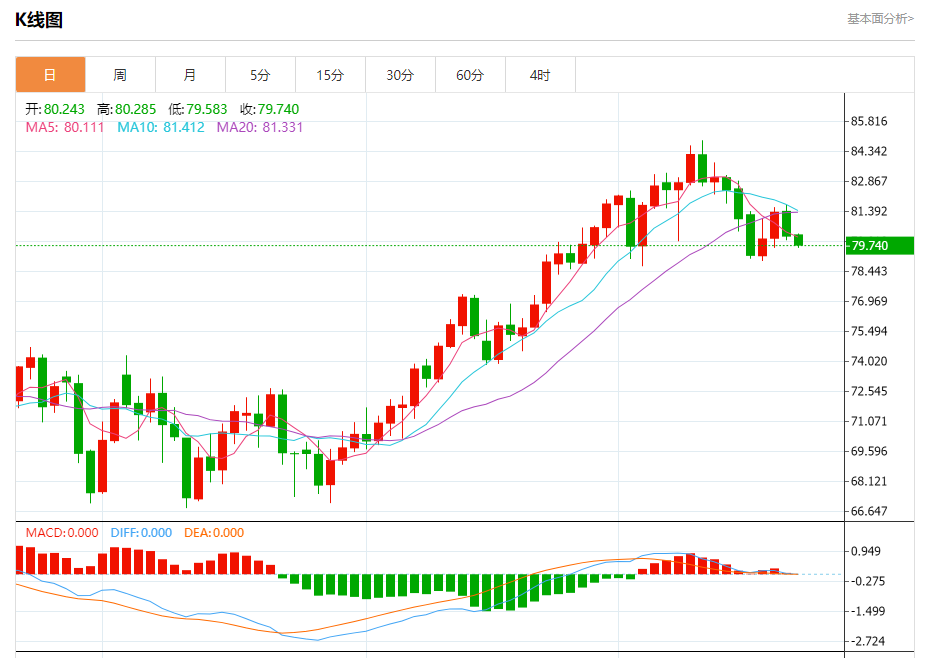Open the 15分 interval tab
Image resolution: width=927 pixels, height=658 pixels.
330,74
